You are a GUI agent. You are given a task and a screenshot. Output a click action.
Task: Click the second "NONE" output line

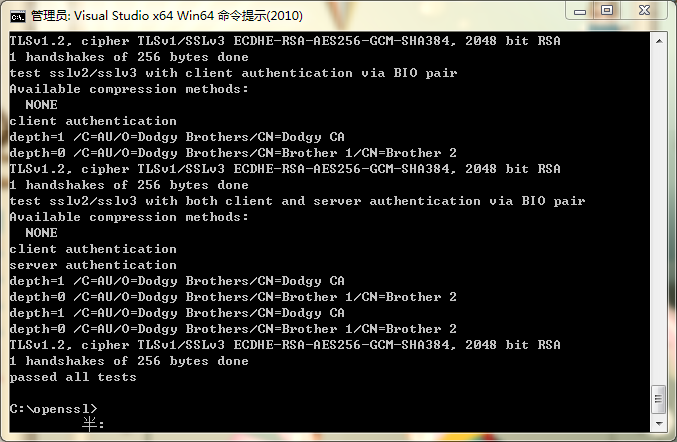[42, 233]
